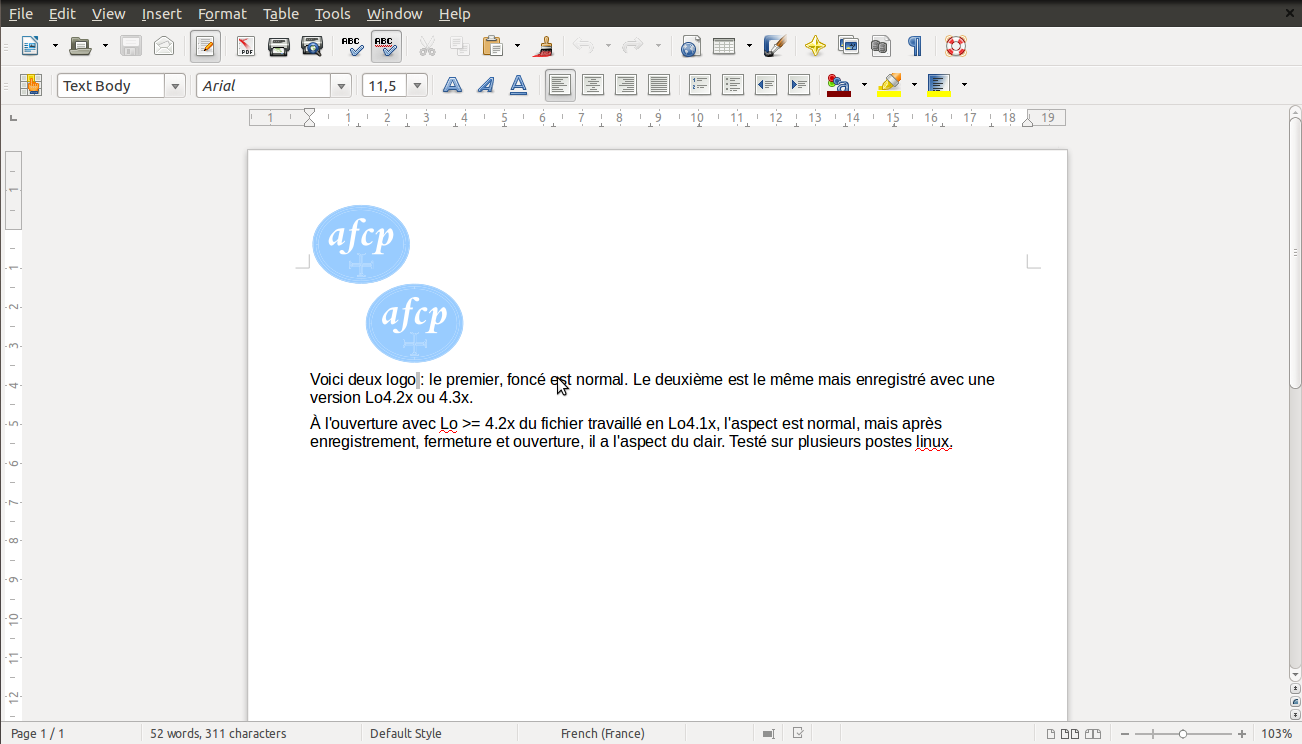Open the Arial font name dropdown
Viewport: 1302px width, 744px height.
[x=342, y=86]
